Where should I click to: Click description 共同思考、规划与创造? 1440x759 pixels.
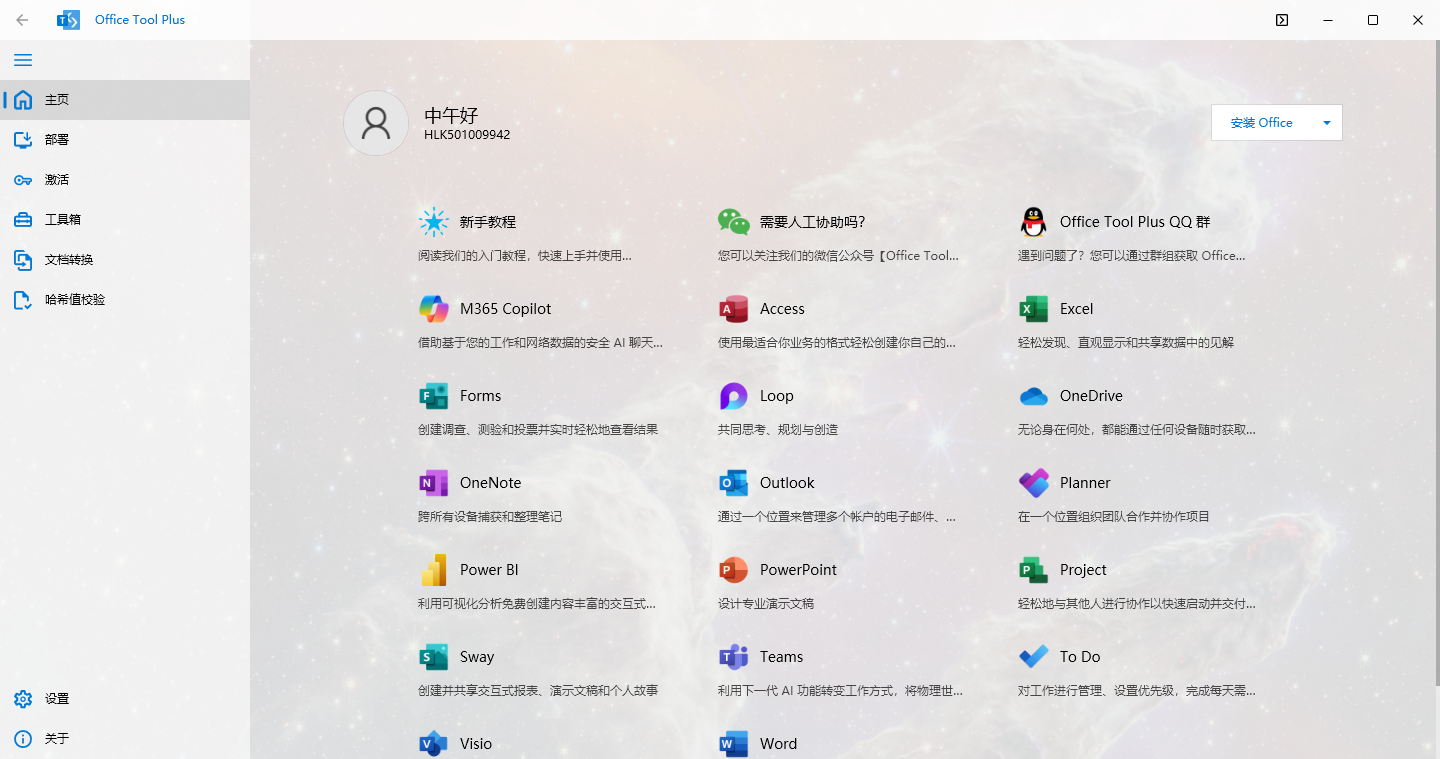tap(778, 430)
